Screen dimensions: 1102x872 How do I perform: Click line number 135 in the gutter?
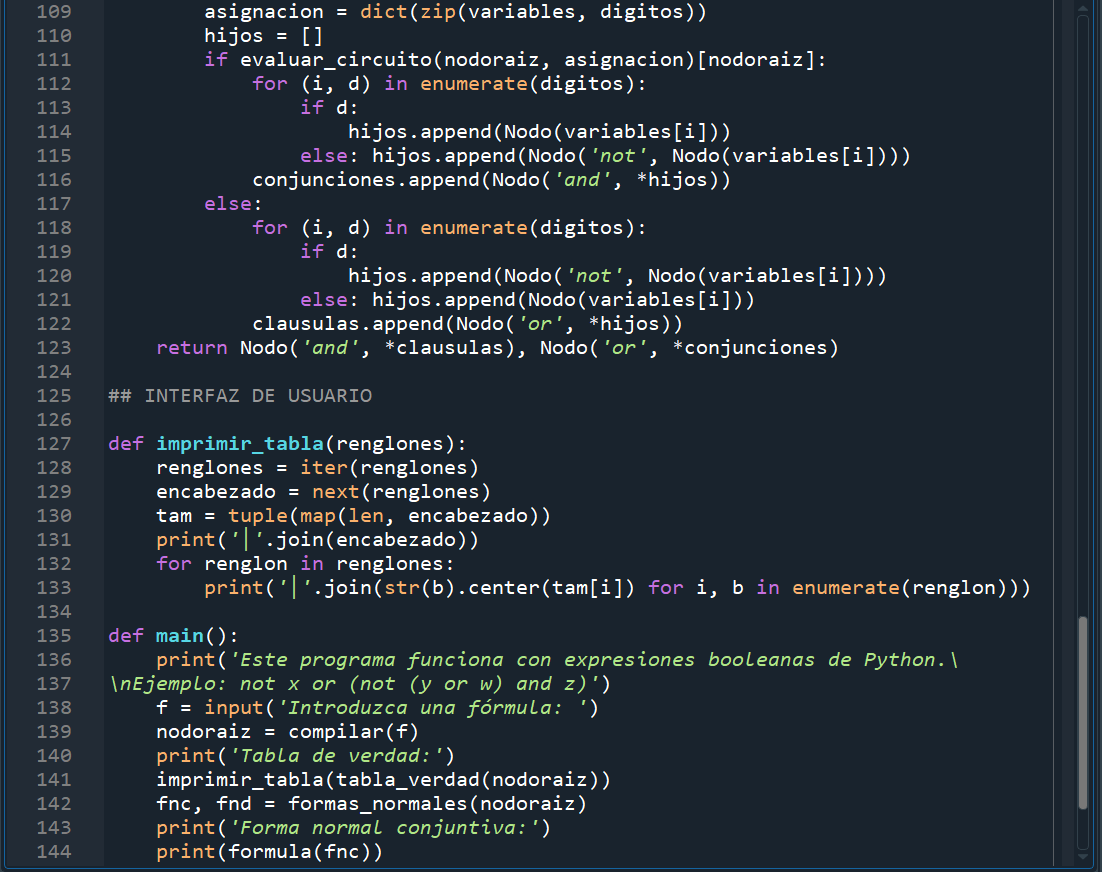[55, 635]
